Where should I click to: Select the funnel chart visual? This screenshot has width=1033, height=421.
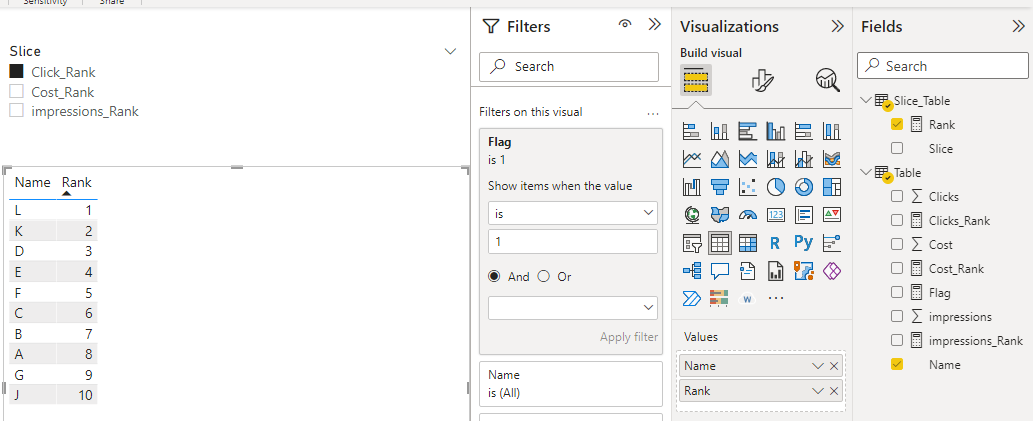tap(719, 187)
